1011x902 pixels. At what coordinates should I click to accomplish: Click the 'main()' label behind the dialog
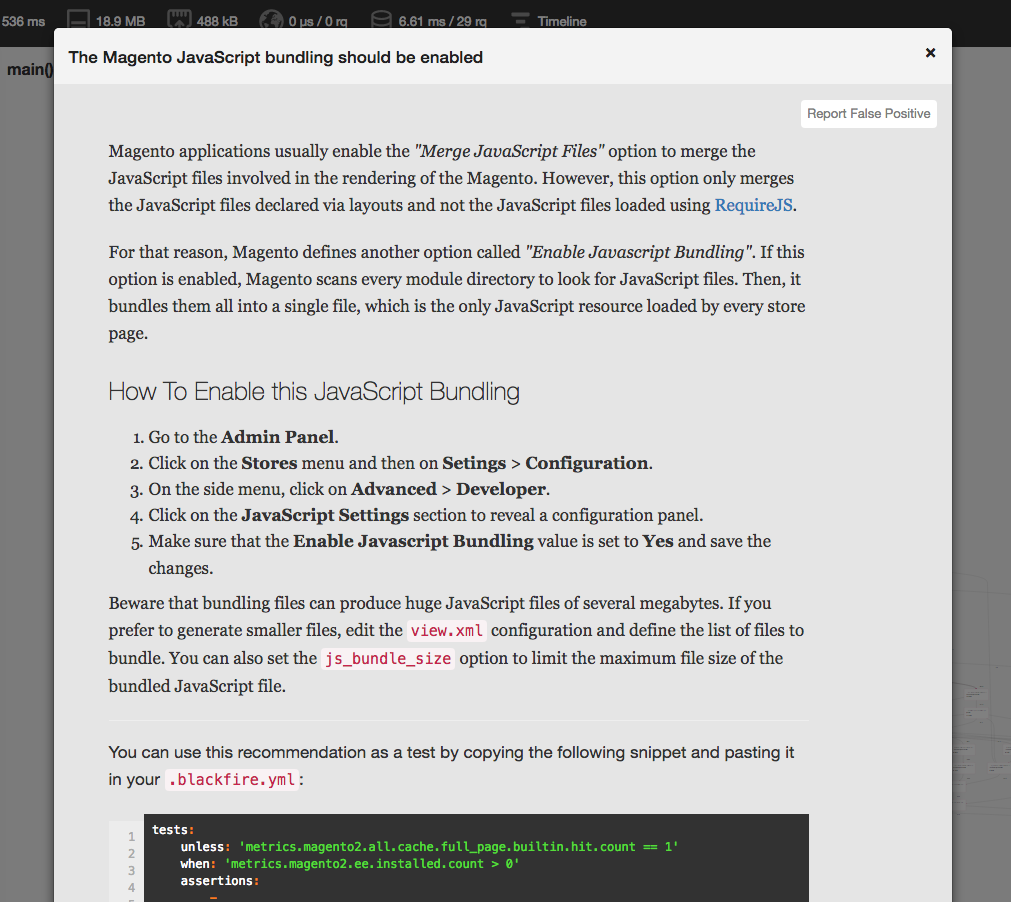(30, 69)
